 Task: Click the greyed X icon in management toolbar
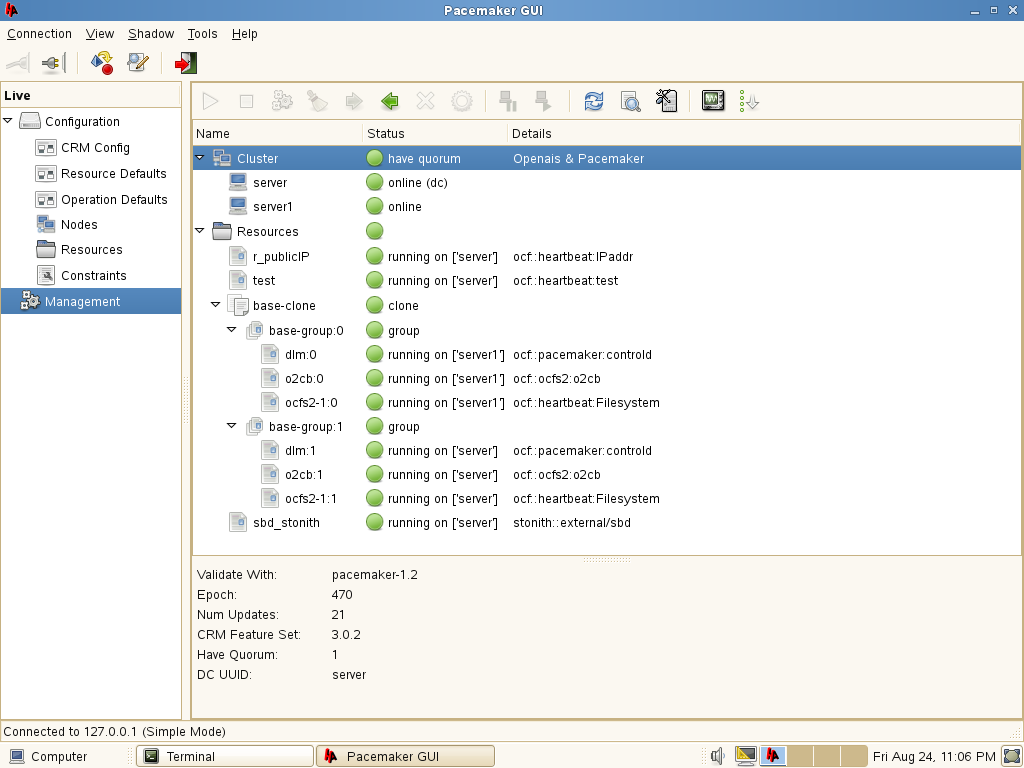[425, 101]
